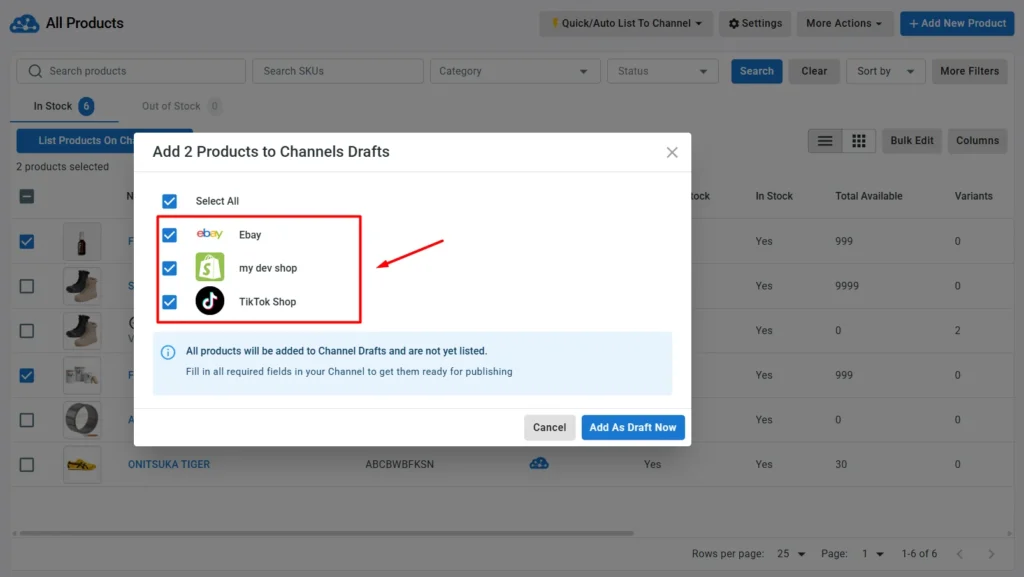Open Quick/Auto List To Channel dropdown
The height and width of the screenshot is (577, 1024).
tap(626, 23)
